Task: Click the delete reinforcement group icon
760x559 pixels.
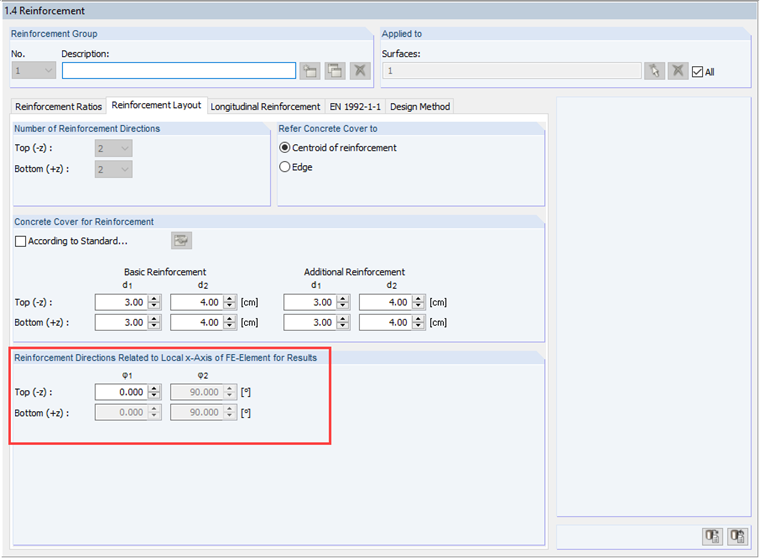Action: 360,71
